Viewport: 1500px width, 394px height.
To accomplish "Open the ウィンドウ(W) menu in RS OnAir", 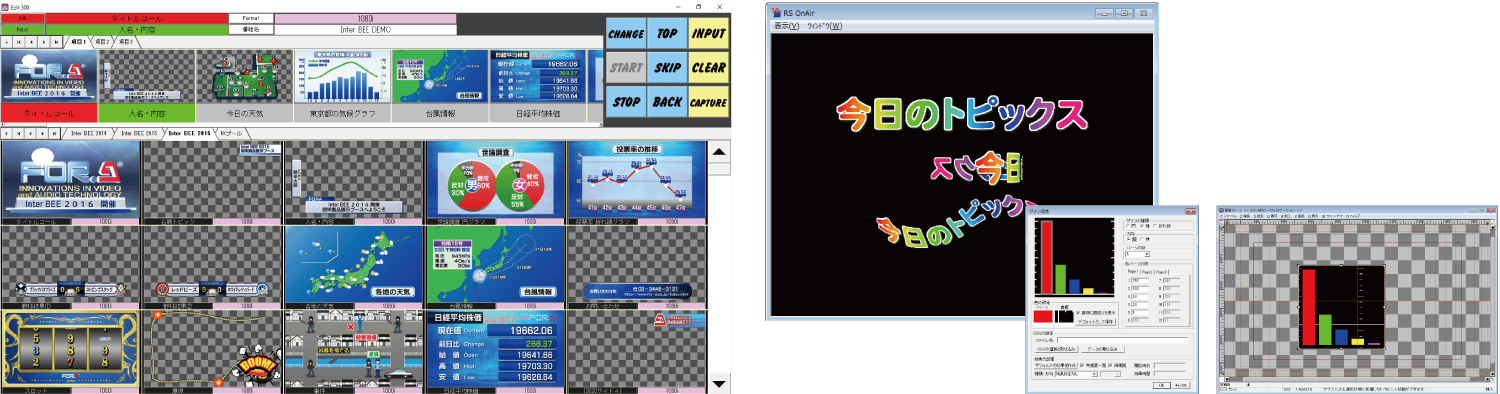I will tap(824, 25).
